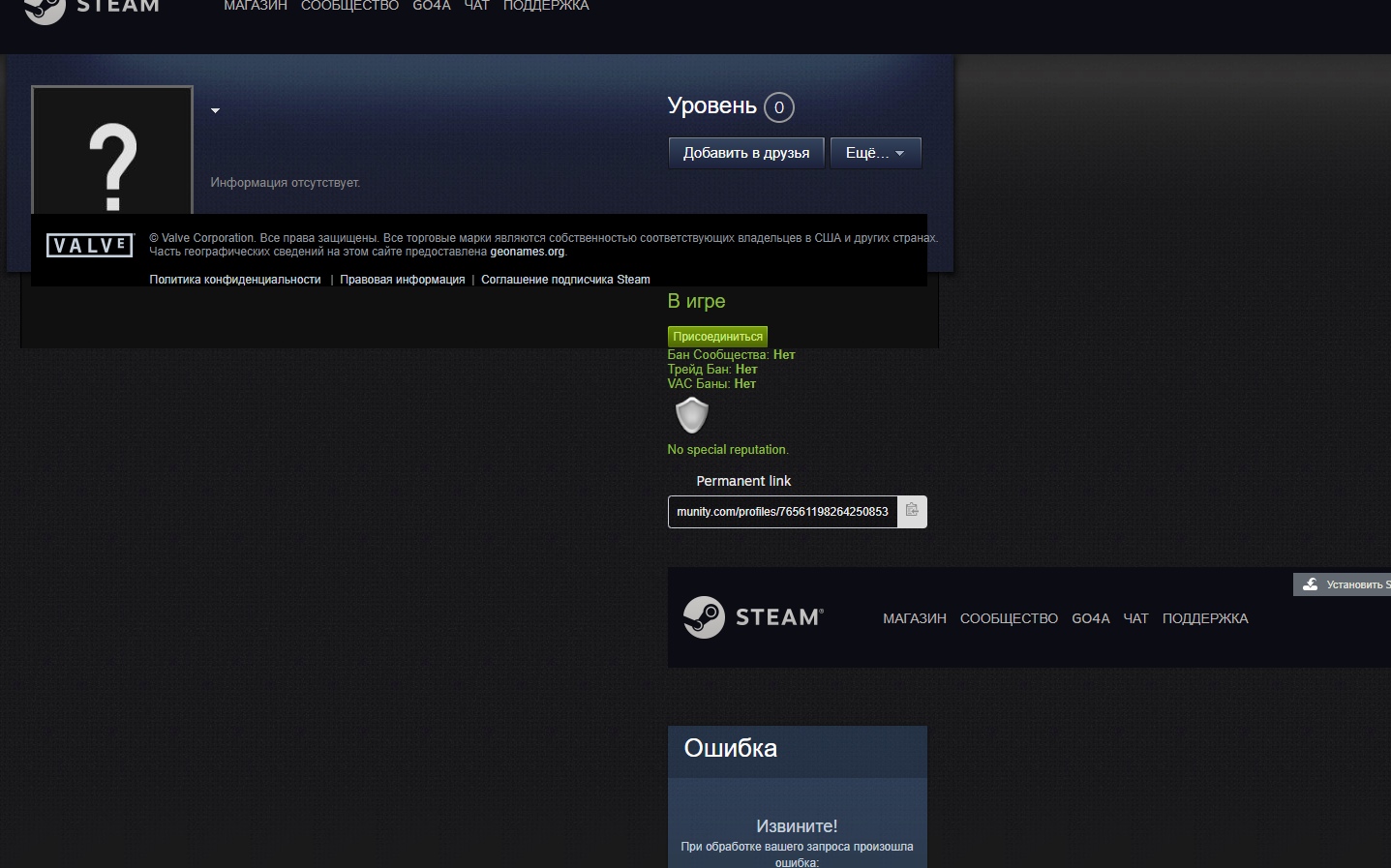Open Соглашение подписчика Steam link
This screenshot has height=868, width=1391.
tap(565, 280)
